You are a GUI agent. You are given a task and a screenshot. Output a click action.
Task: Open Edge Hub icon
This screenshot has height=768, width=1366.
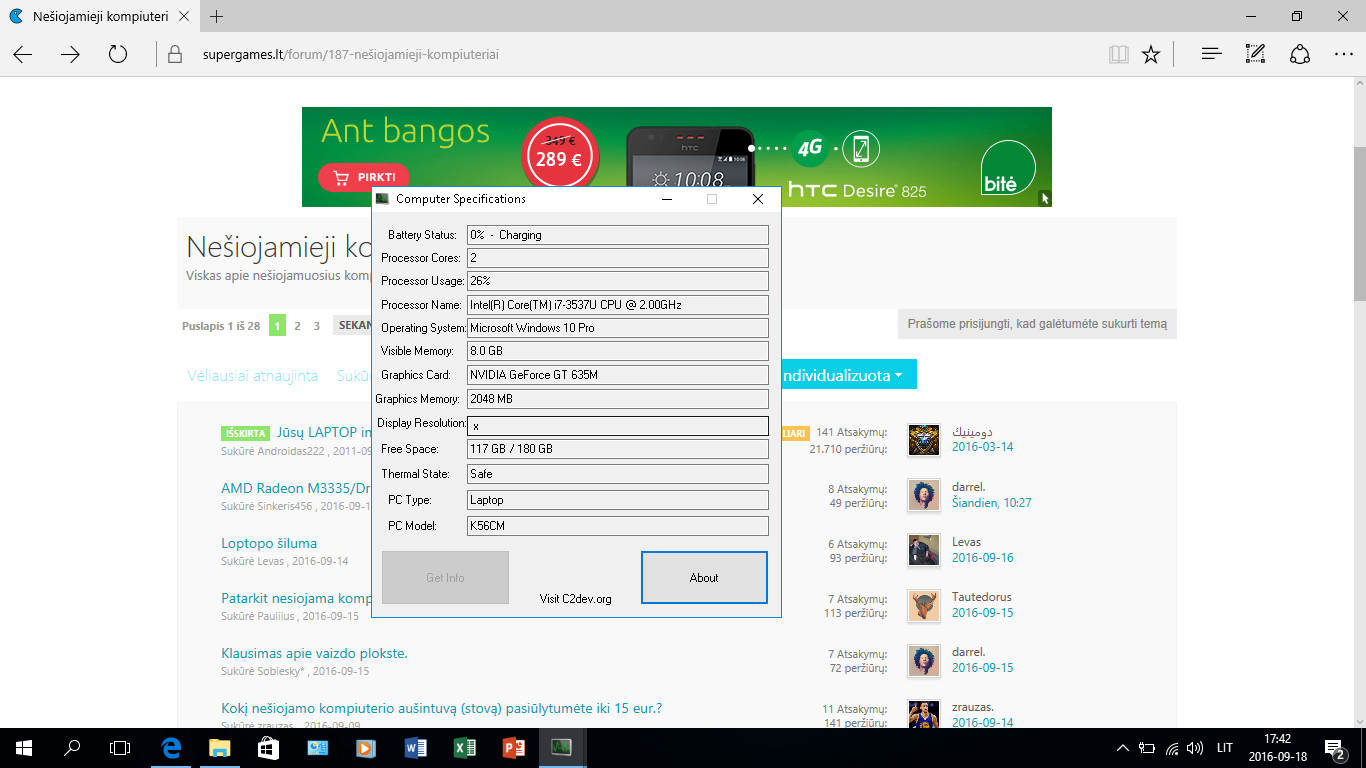[1212, 54]
